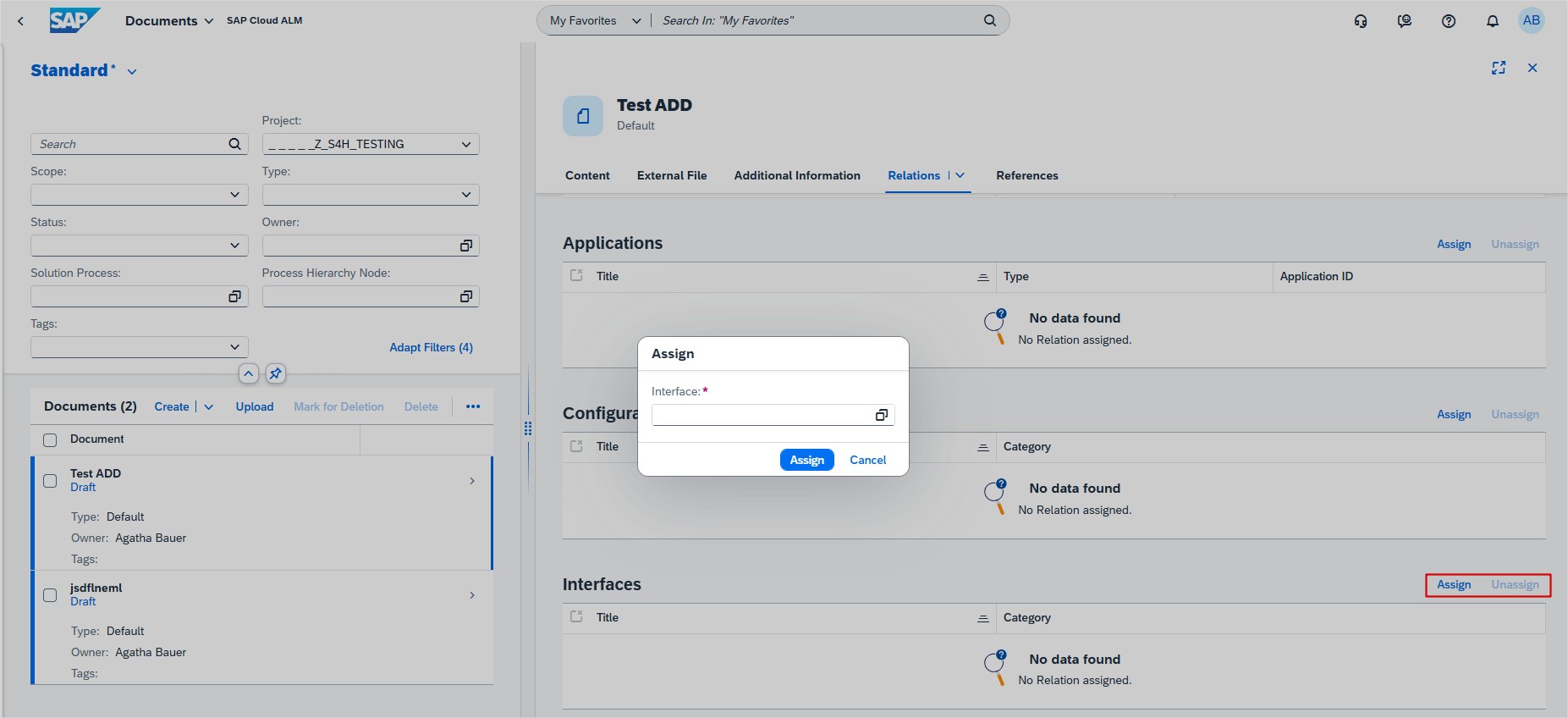Tick the jsdflneml document checkbox
This screenshot has width=1568, height=718.
pyautogui.click(x=50, y=595)
